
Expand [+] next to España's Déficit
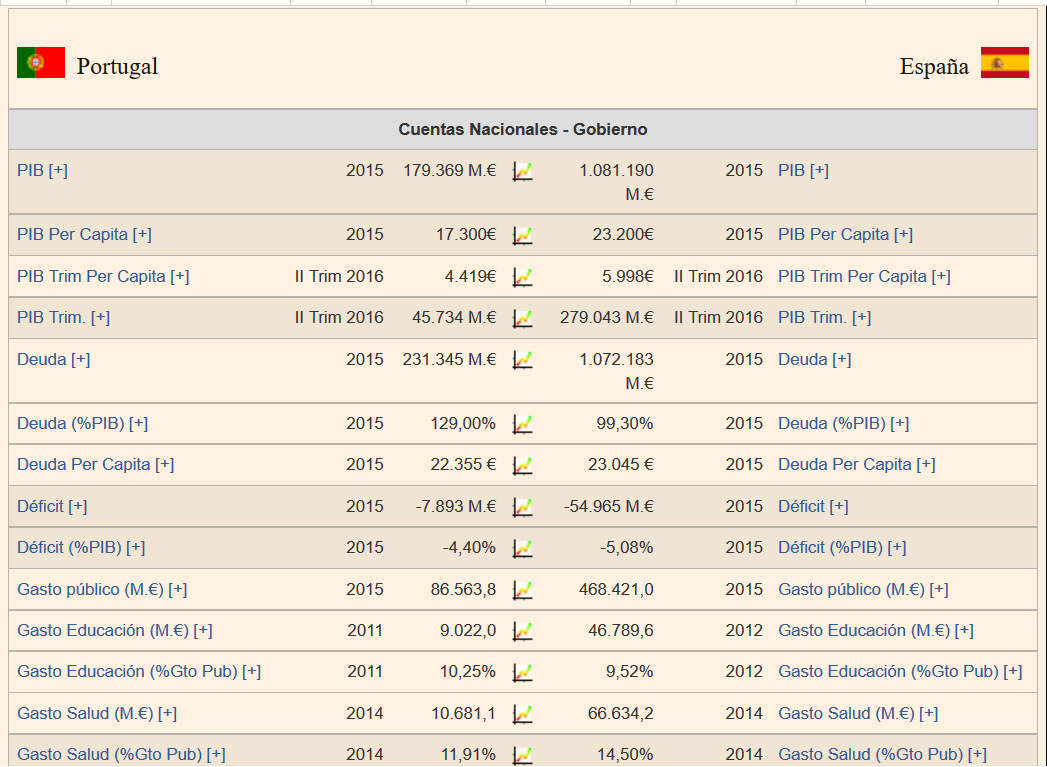(839, 506)
